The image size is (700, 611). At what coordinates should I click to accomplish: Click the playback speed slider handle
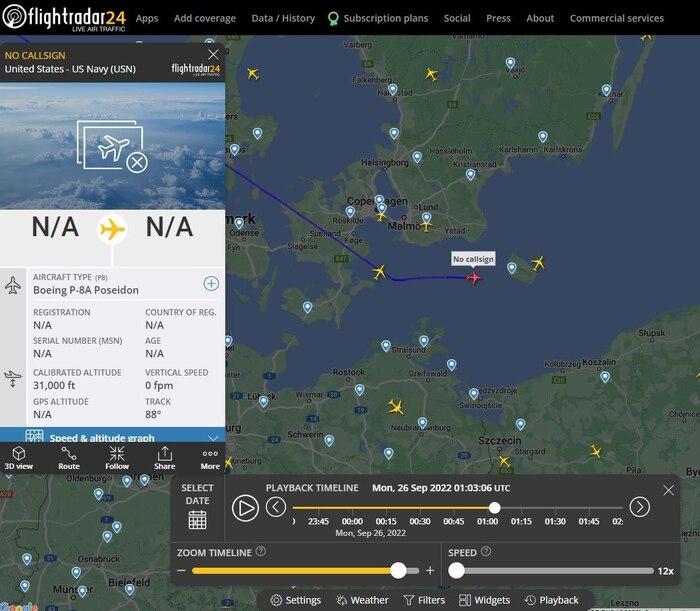(x=456, y=570)
